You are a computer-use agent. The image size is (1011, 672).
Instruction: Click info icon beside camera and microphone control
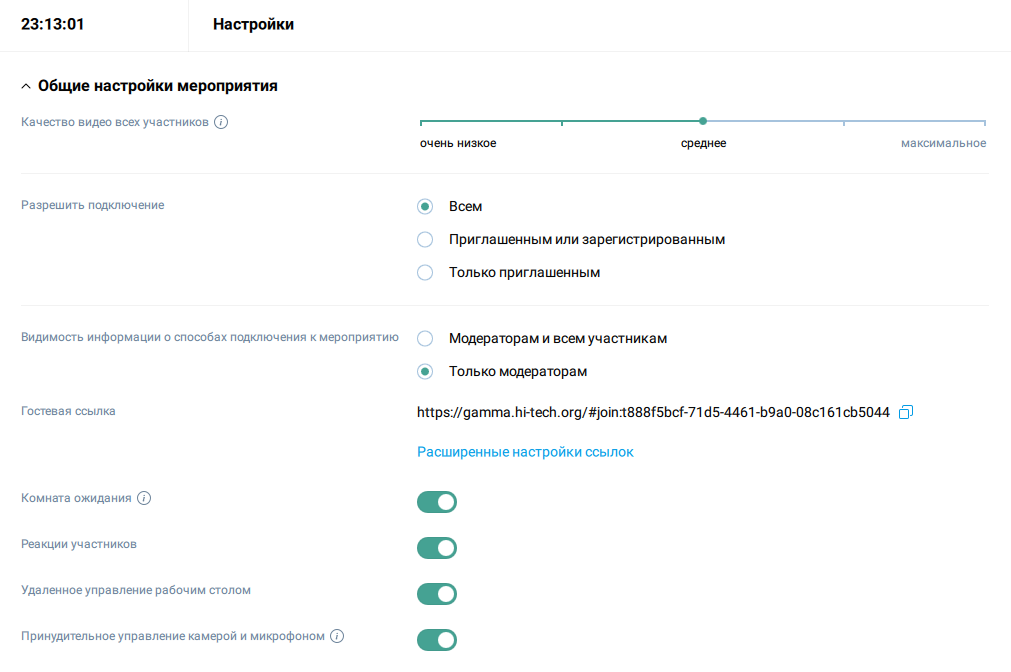coord(337,636)
